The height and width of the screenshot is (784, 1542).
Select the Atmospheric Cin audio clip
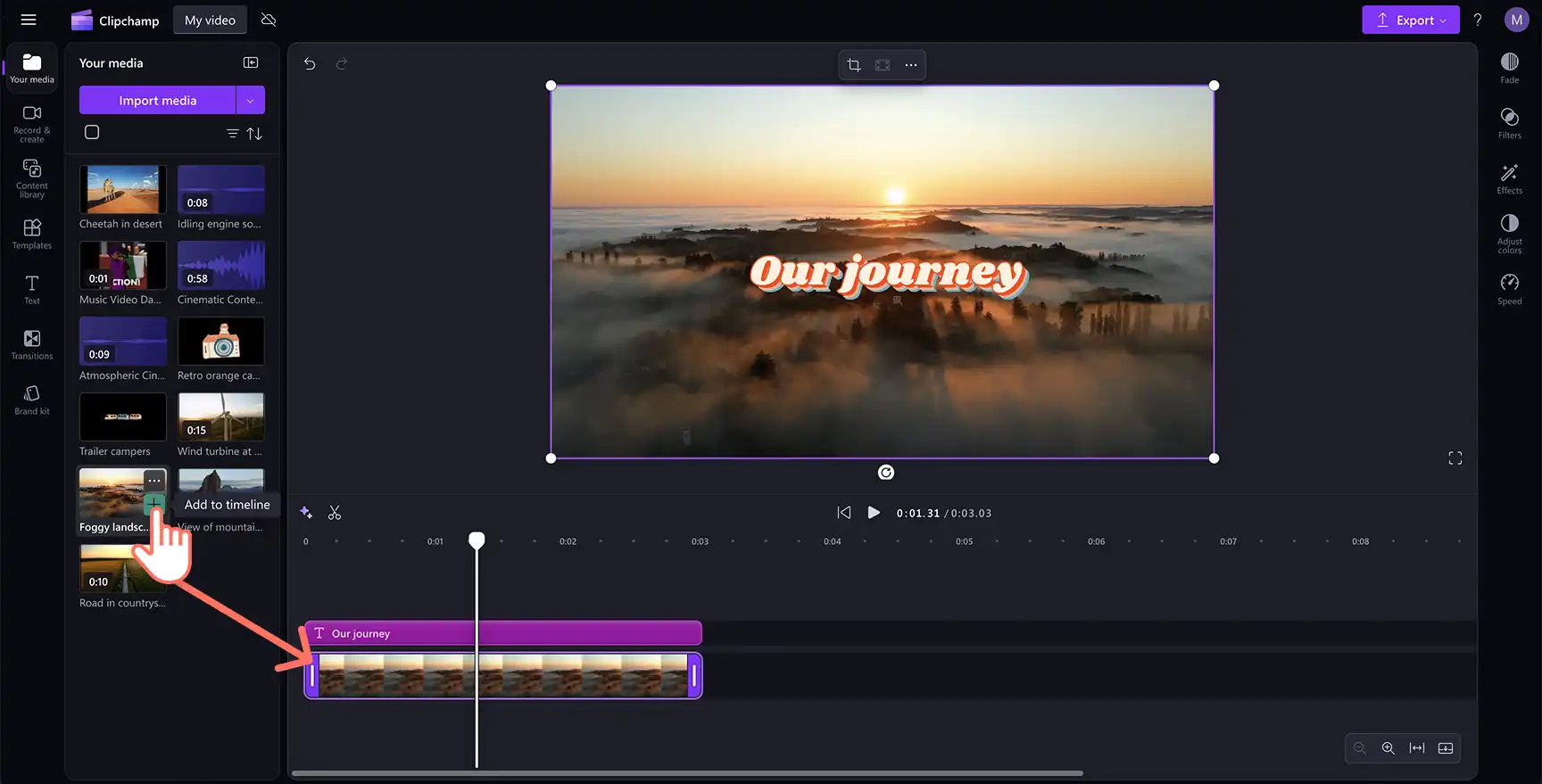tap(123, 341)
